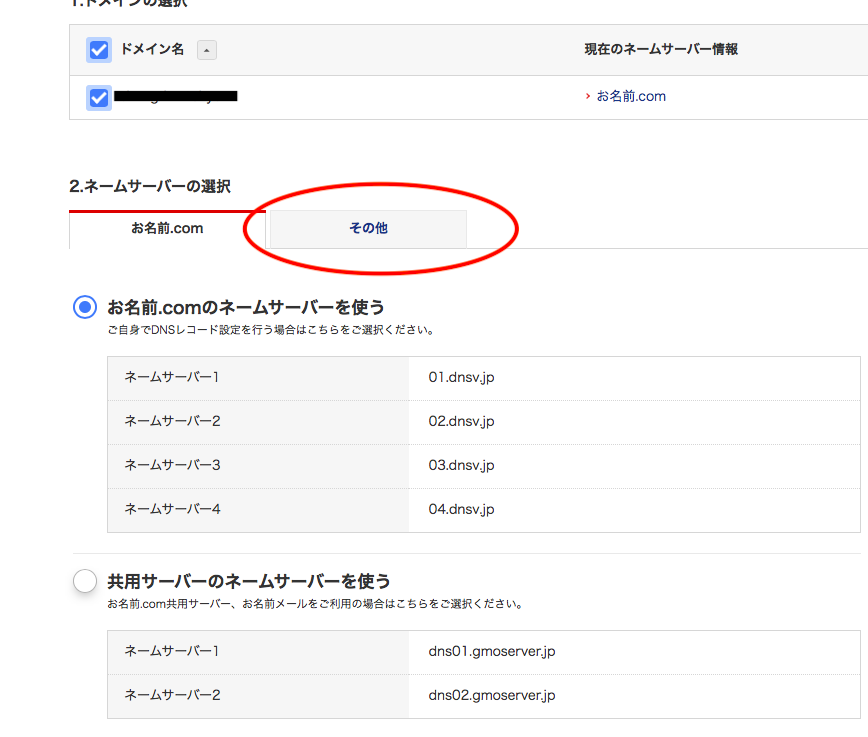The width and height of the screenshot is (868, 737).
Task: Click the dns02.gmoserver.jp nameserver value
Action: 492,695
